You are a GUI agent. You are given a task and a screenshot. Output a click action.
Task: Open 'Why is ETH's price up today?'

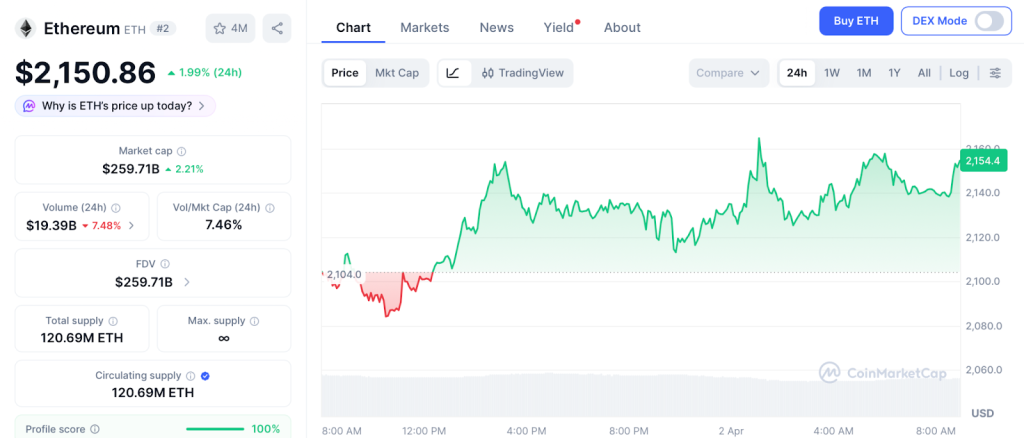coord(115,106)
